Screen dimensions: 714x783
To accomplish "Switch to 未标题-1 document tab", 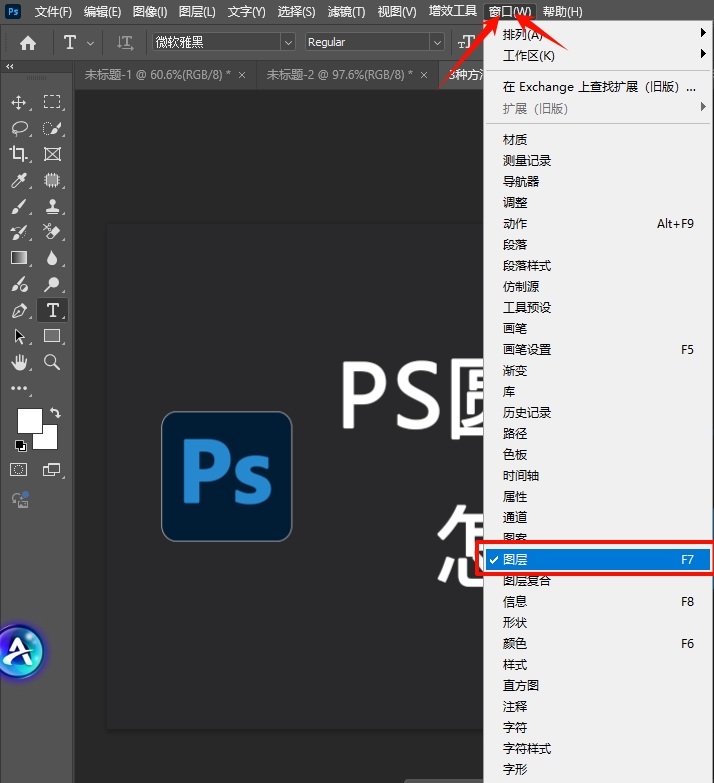I will (157, 75).
